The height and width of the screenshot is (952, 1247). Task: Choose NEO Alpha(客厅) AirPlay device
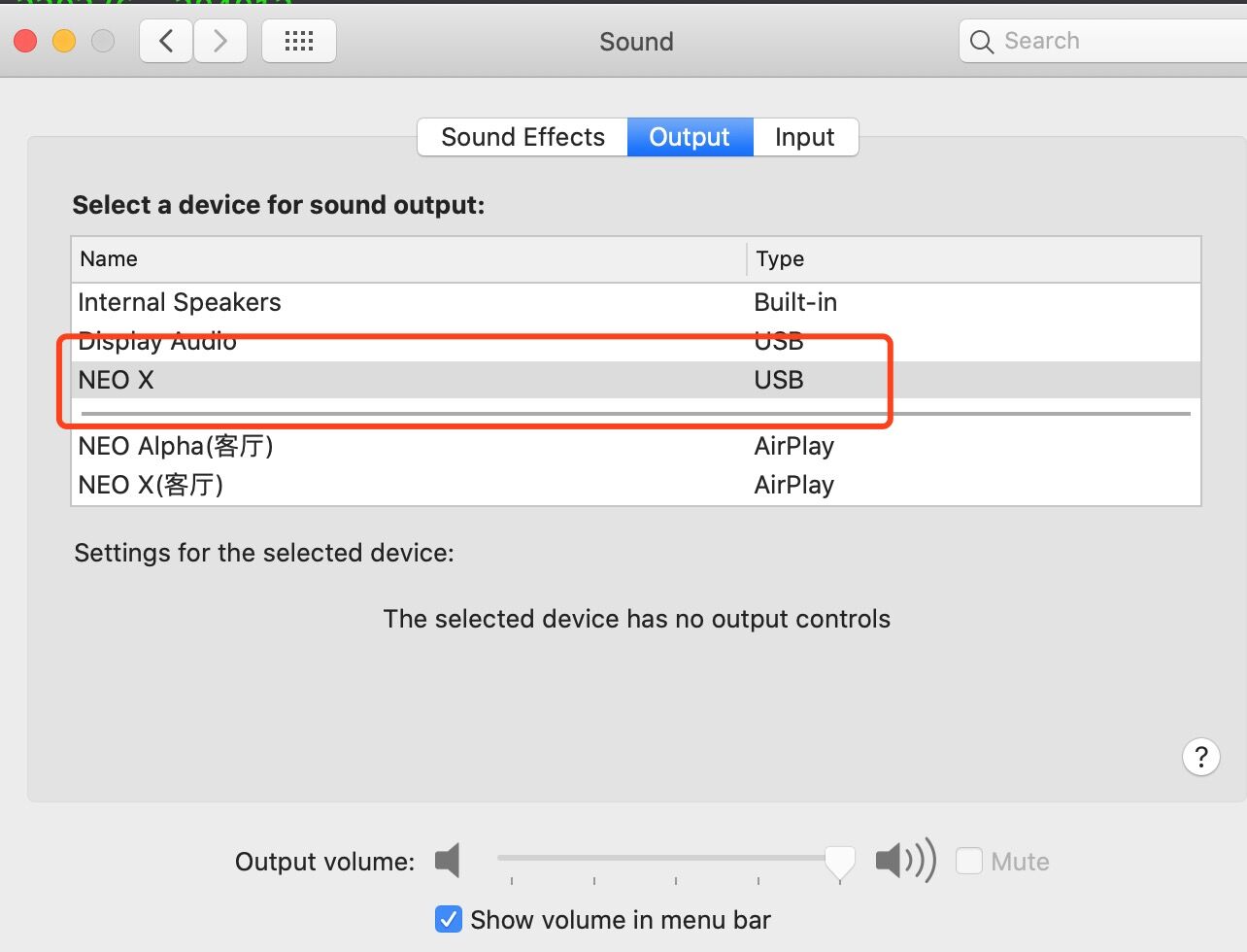pos(636,446)
